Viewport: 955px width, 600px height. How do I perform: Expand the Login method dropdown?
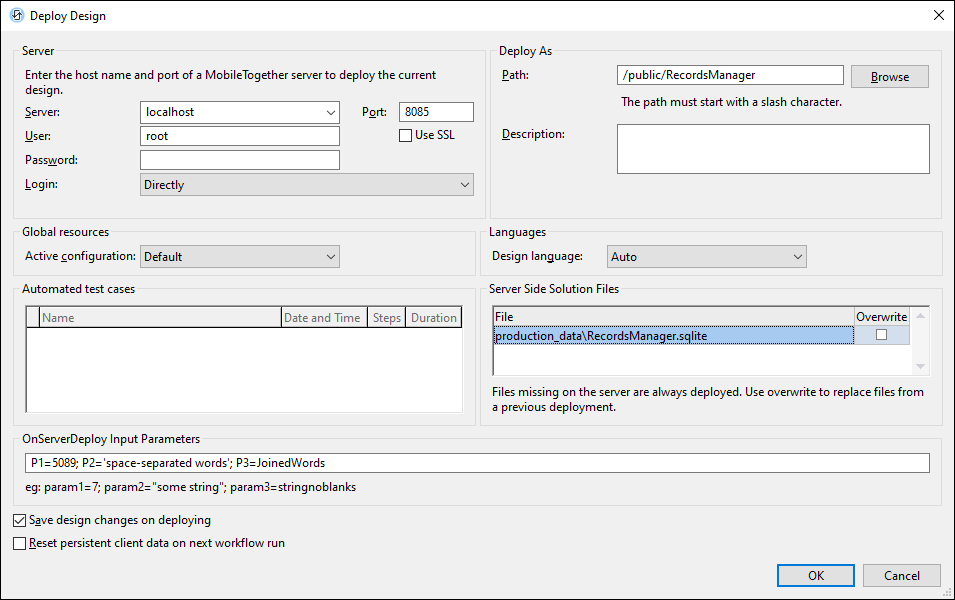(464, 185)
